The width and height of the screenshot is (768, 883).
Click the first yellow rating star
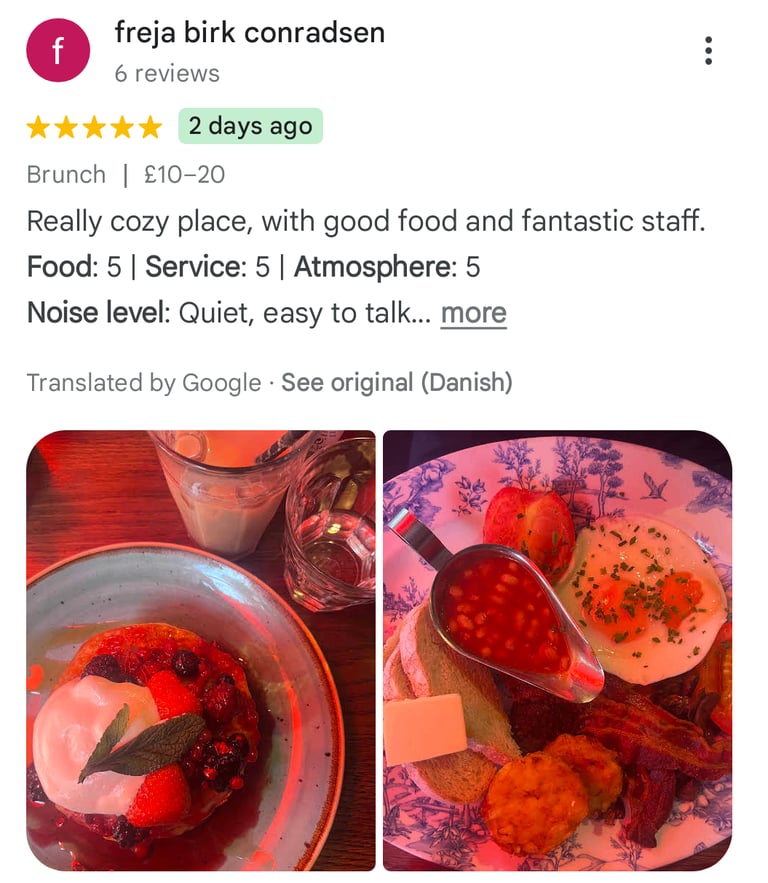[38, 127]
